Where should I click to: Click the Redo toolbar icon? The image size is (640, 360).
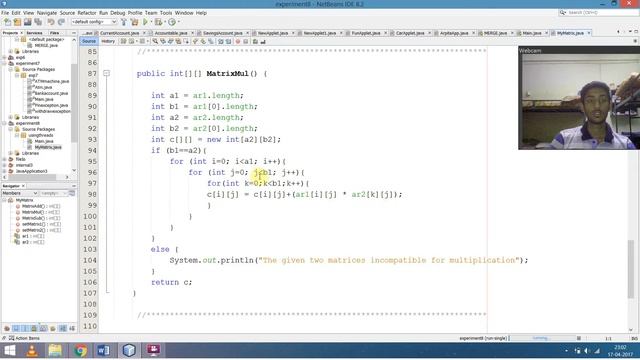61,22
